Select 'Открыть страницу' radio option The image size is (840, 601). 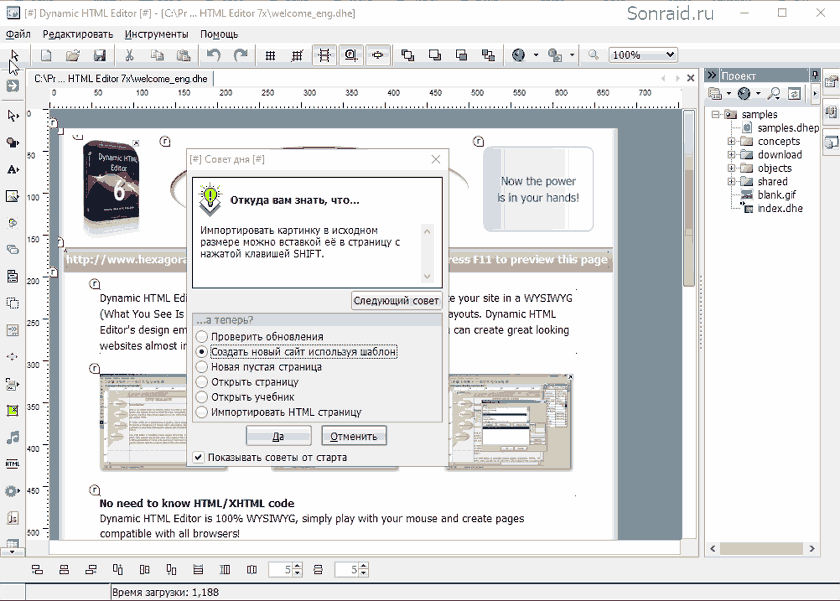pos(201,382)
